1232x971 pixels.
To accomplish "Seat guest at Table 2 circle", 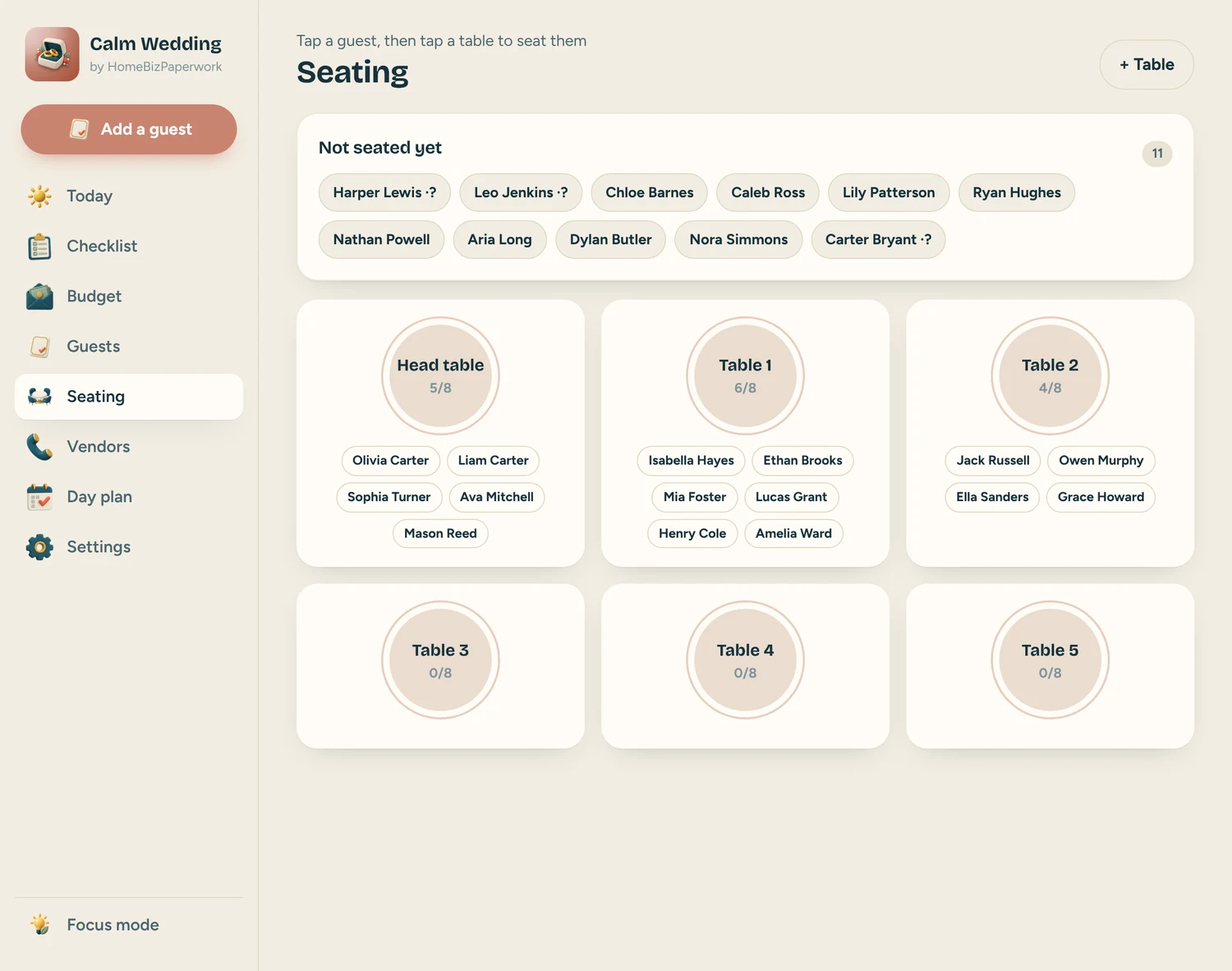I will pyautogui.click(x=1050, y=375).
